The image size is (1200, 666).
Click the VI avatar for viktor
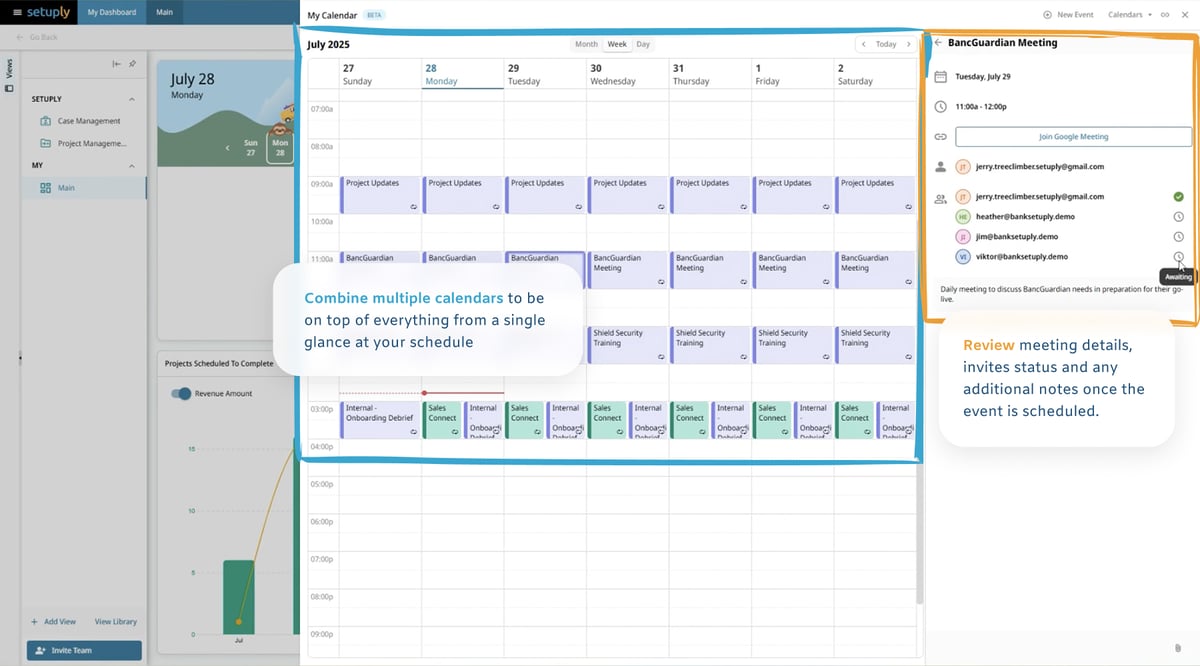click(962, 257)
